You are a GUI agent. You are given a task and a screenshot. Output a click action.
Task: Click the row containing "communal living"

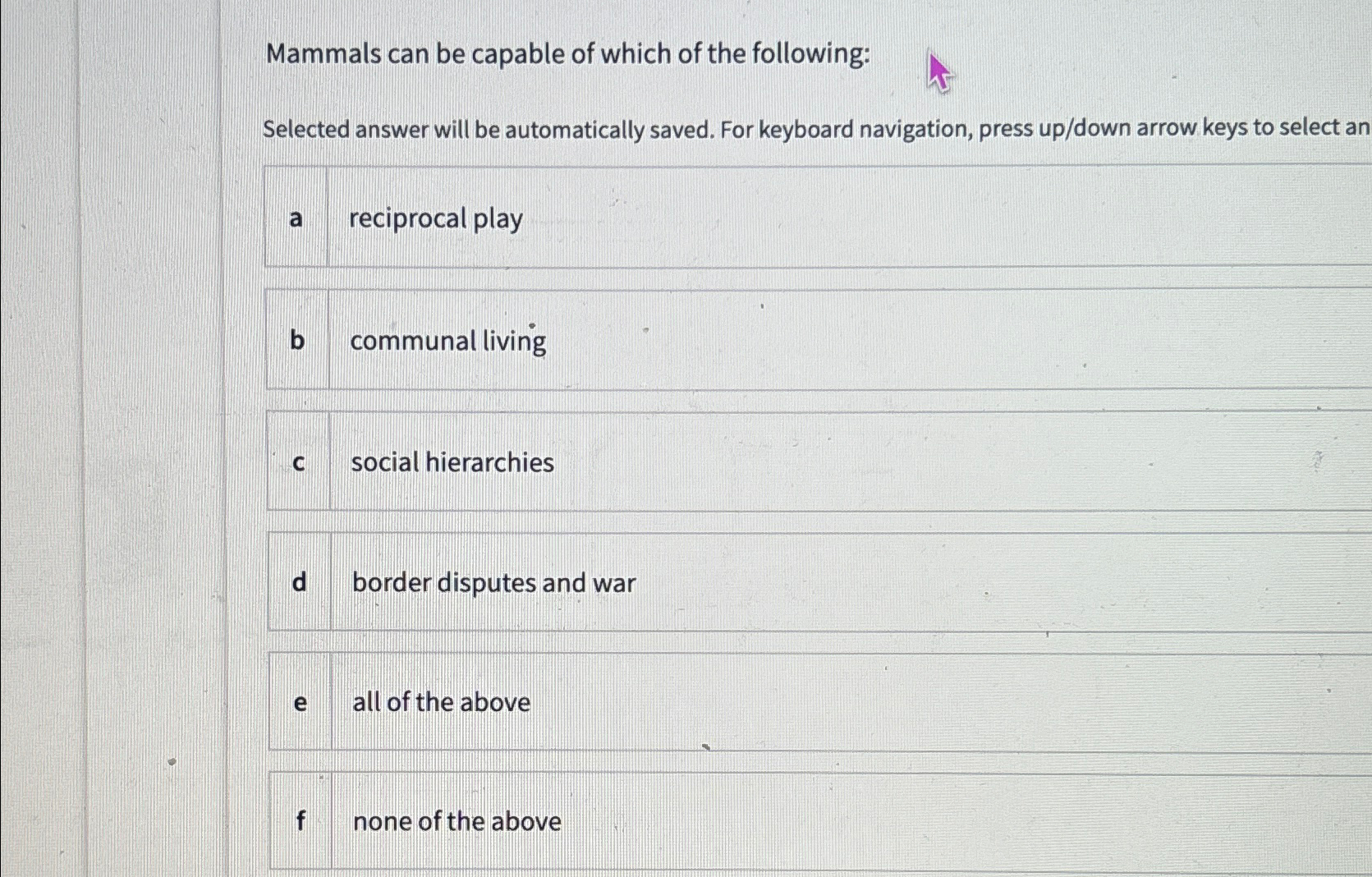739,340
